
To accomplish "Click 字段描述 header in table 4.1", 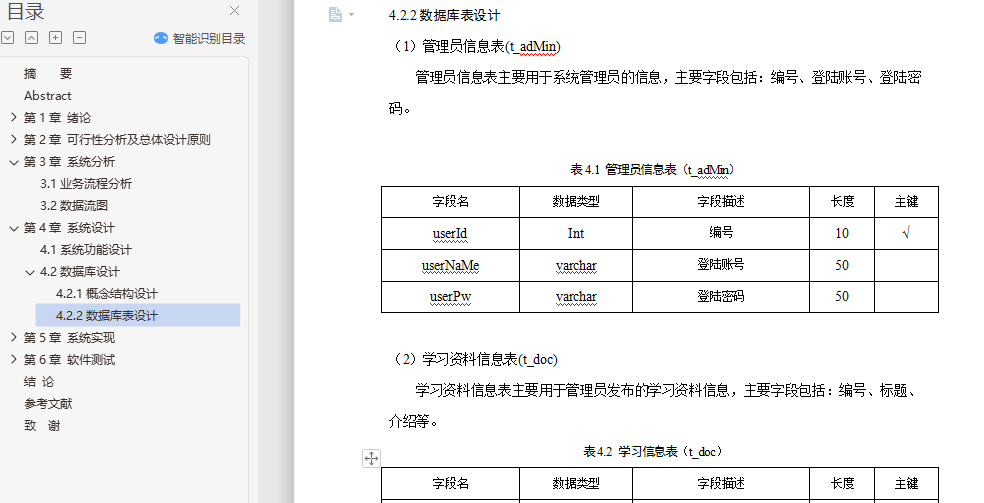I will click(720, 201).
